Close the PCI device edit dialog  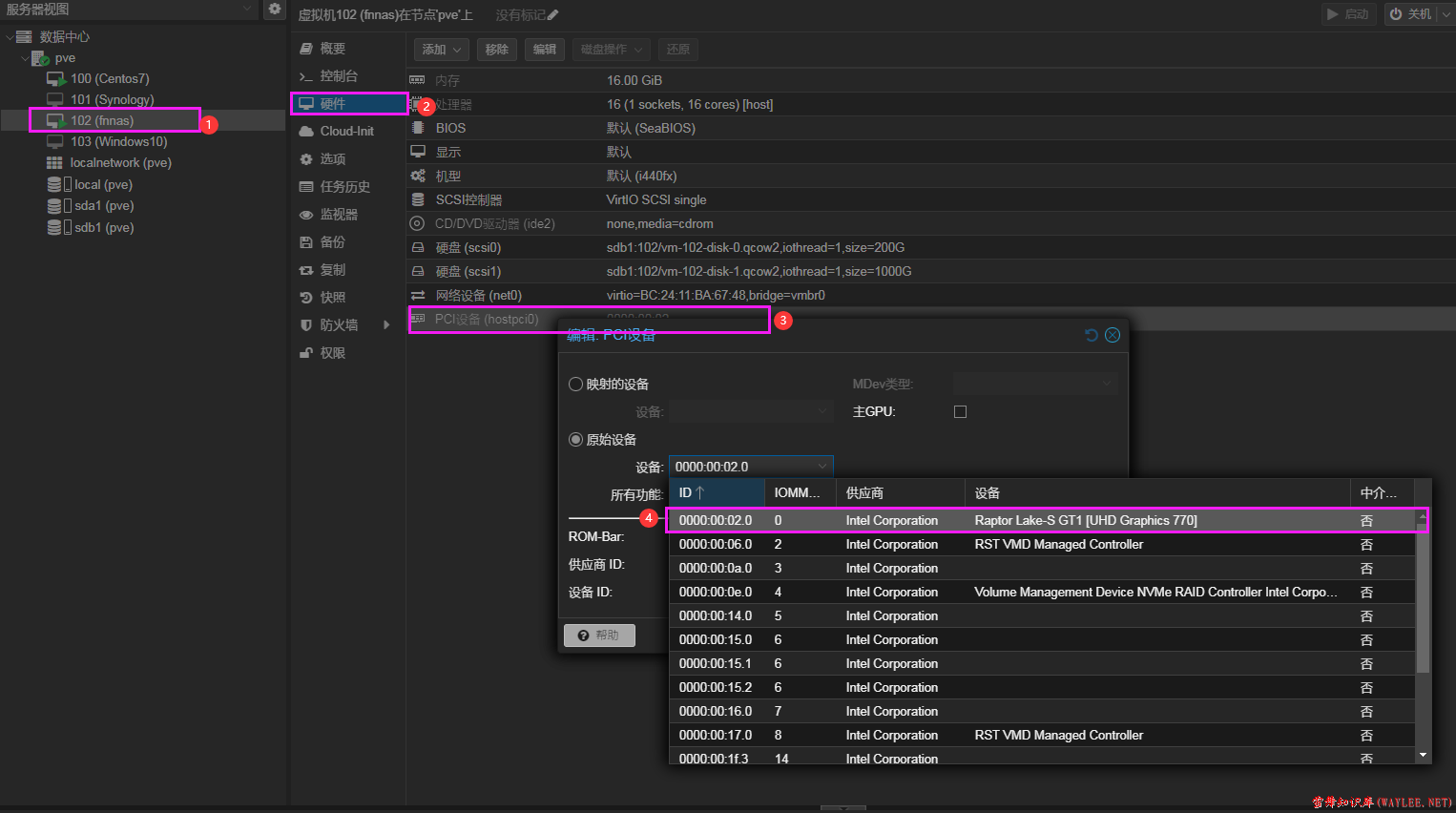(x=1113, y=335)
